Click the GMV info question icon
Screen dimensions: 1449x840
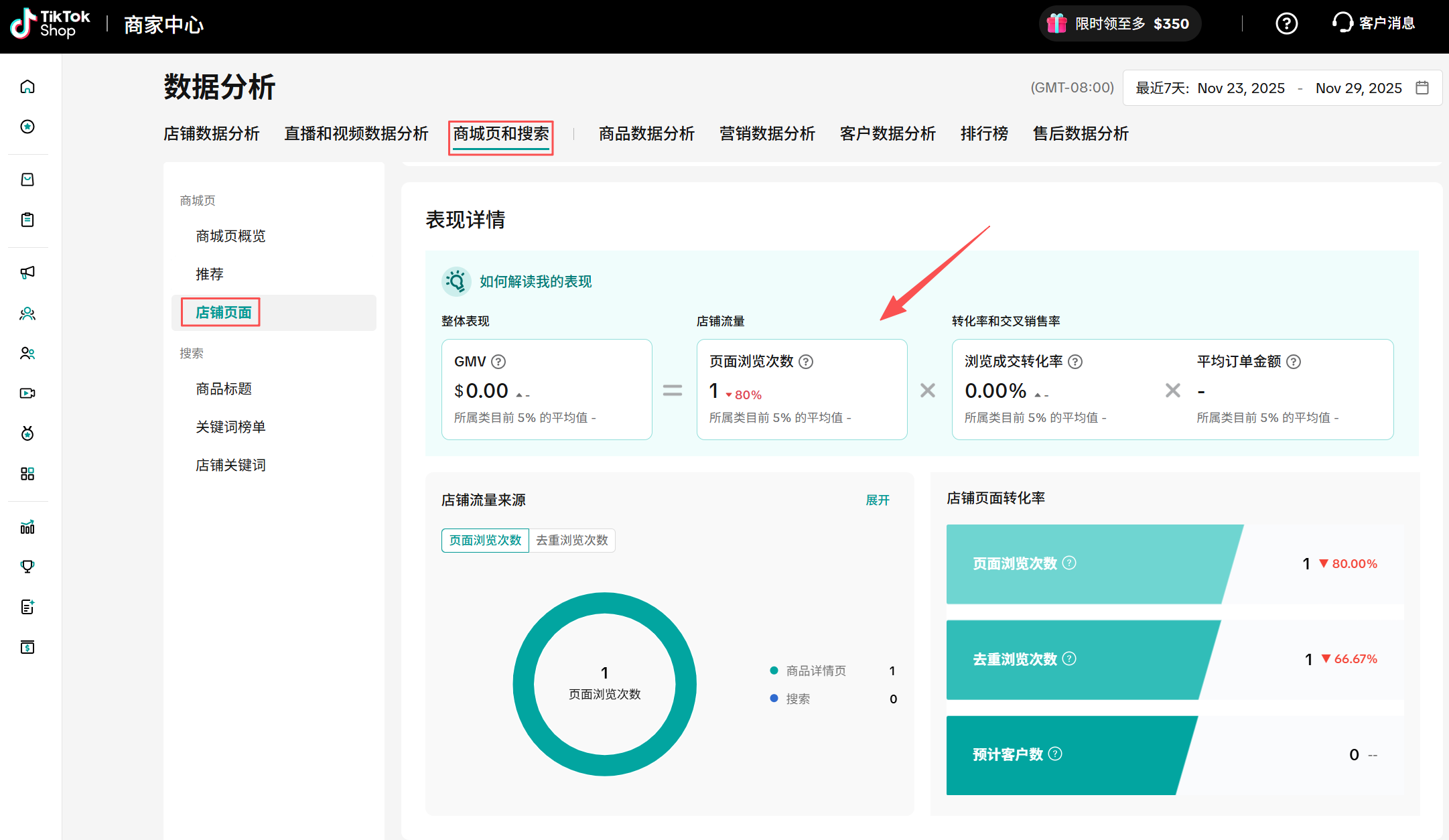pos(498,362)
